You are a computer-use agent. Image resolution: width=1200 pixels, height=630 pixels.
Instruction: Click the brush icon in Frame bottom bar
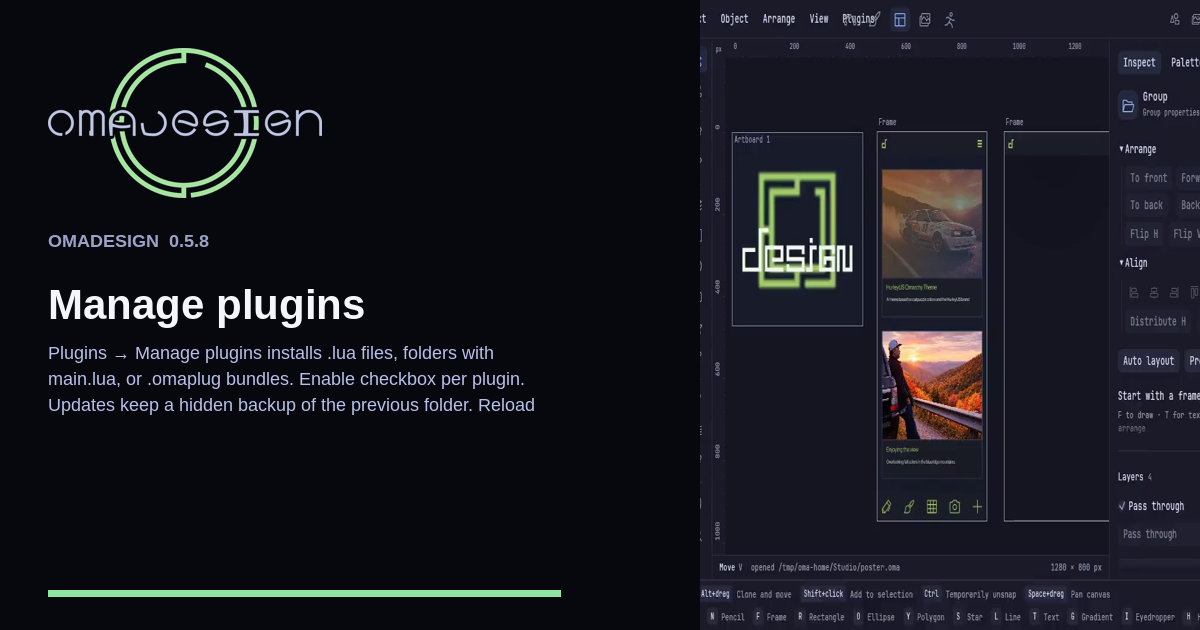tap(909, 507)
